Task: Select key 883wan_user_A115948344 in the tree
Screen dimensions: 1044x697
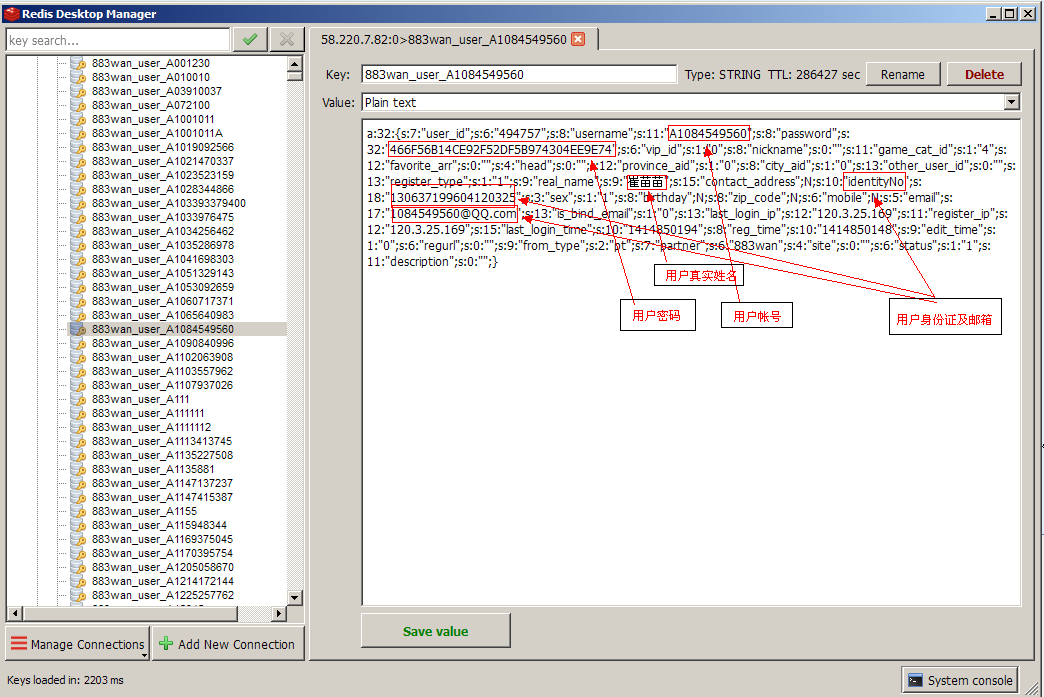Action: point(159,525)
